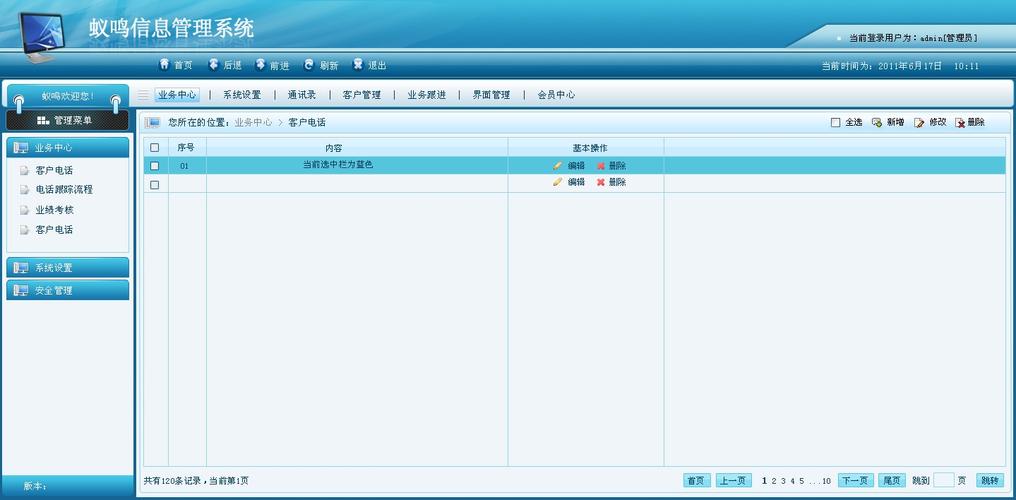Switch to the 通讯录 tab
Screen dimensions: 1016x500
tap(302, 95)
